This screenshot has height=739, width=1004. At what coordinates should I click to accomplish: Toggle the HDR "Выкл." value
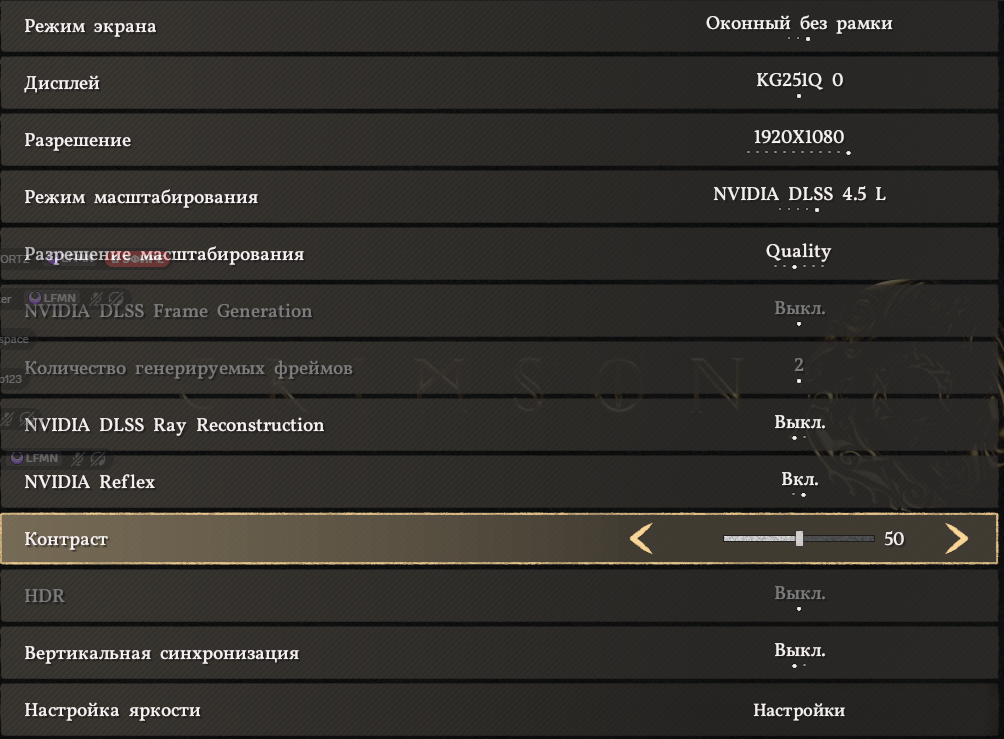point(799,594)
